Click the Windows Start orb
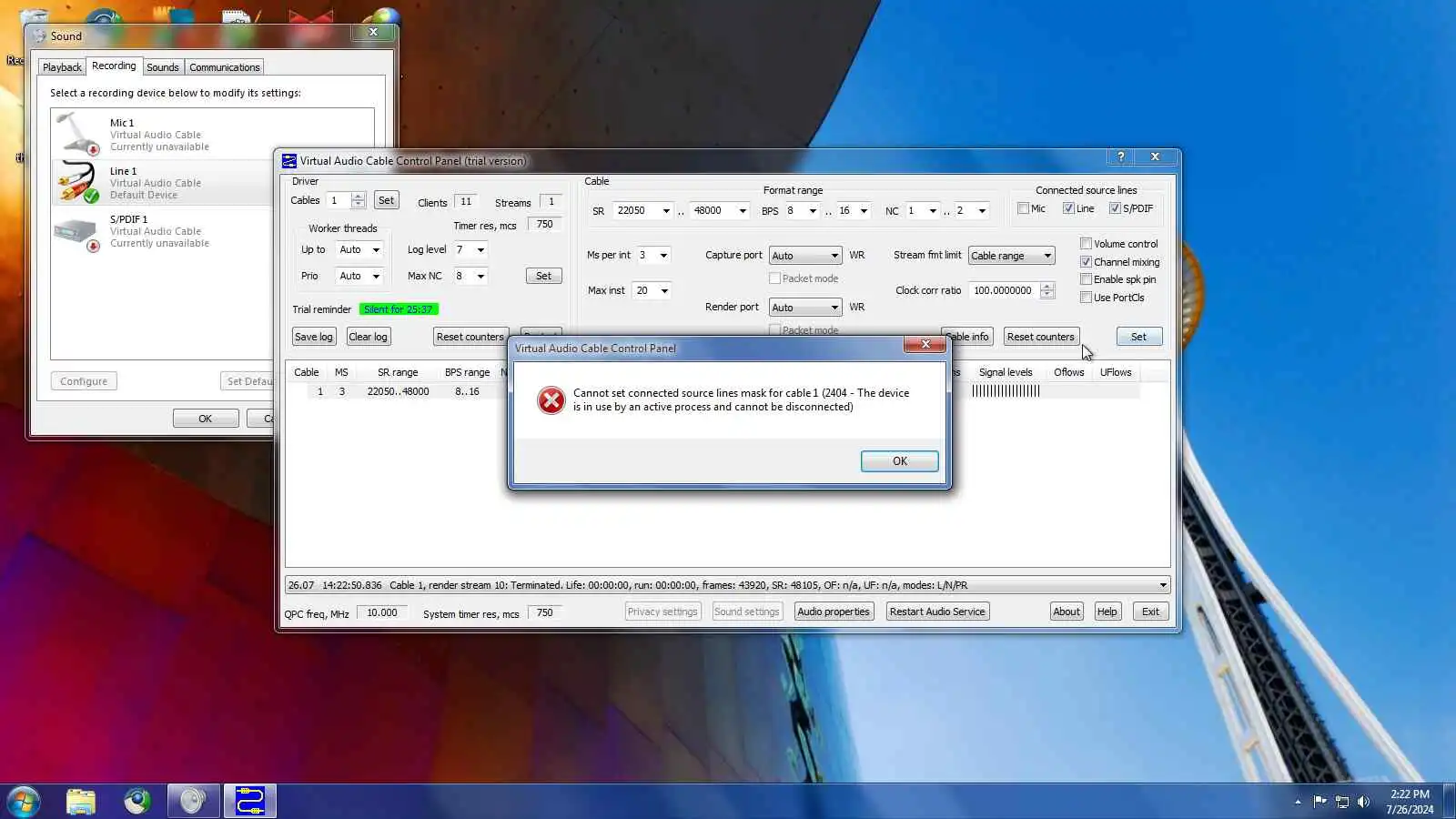Screen dimensions: 1456x819 pyautogui.click(x=24, y=801)
